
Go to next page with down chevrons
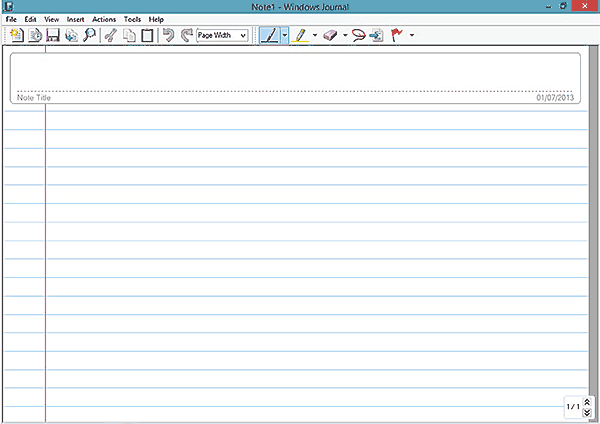[588, 412]
